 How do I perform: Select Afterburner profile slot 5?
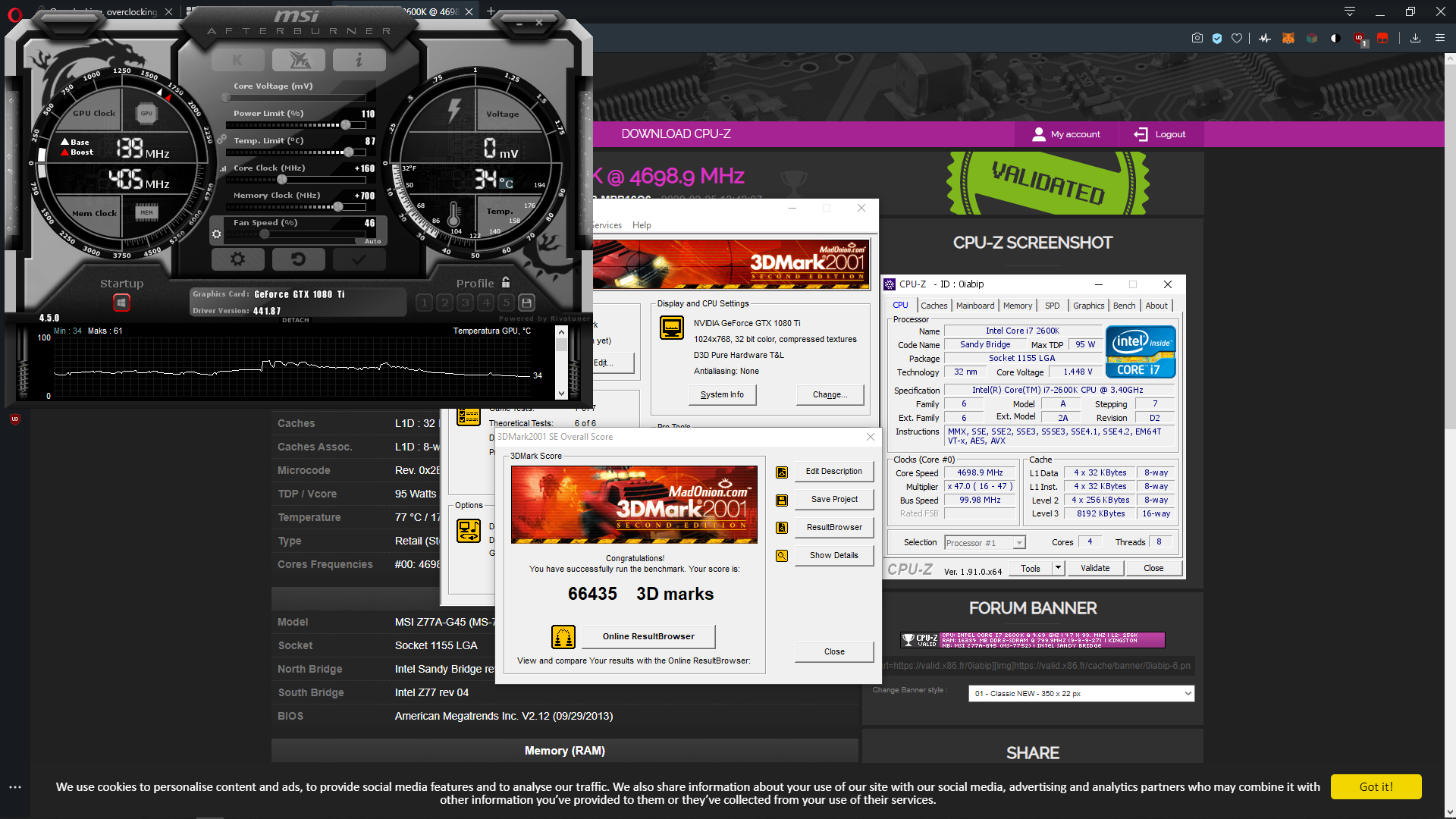coord(507,303)
